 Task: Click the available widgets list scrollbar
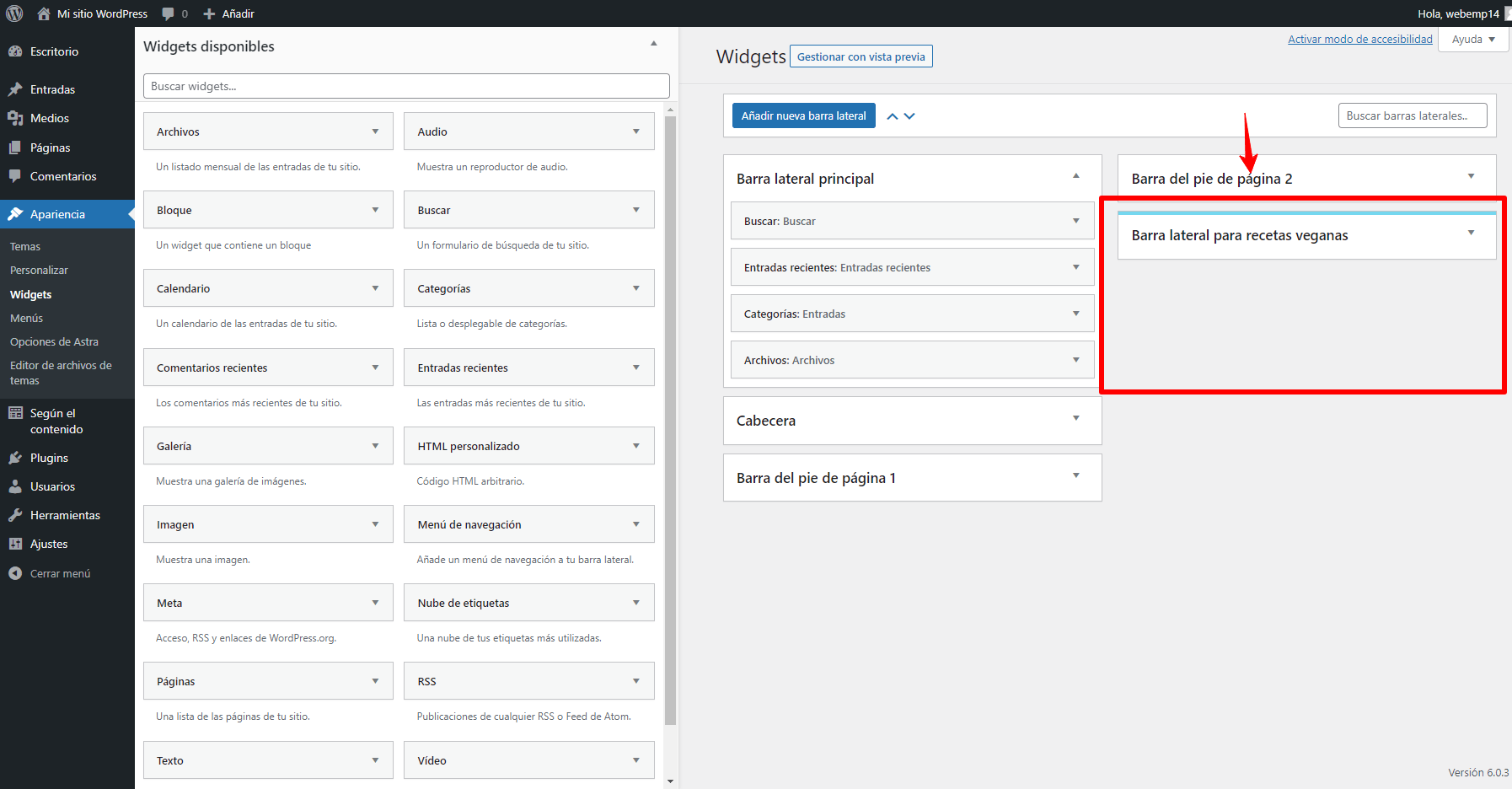point(670,420)
